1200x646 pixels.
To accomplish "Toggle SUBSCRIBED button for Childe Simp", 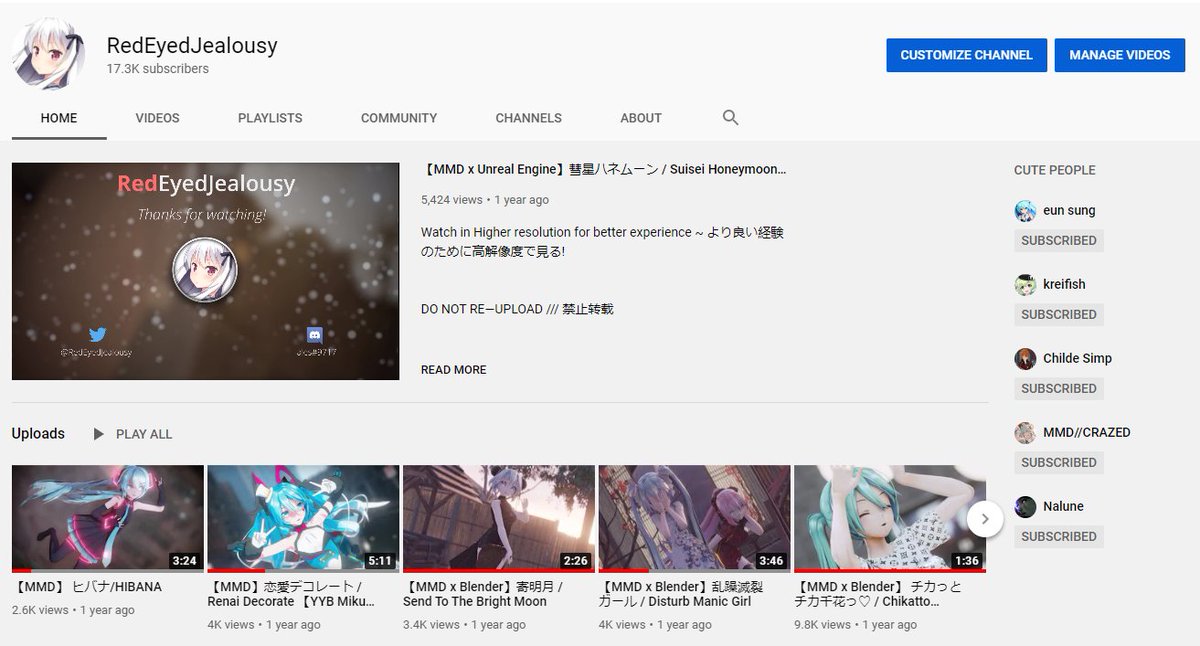I will (1059, 389).
